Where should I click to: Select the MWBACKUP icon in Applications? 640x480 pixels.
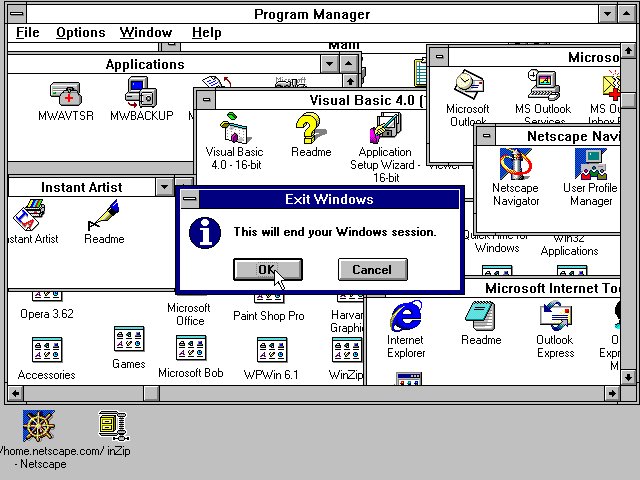[141, 92]
